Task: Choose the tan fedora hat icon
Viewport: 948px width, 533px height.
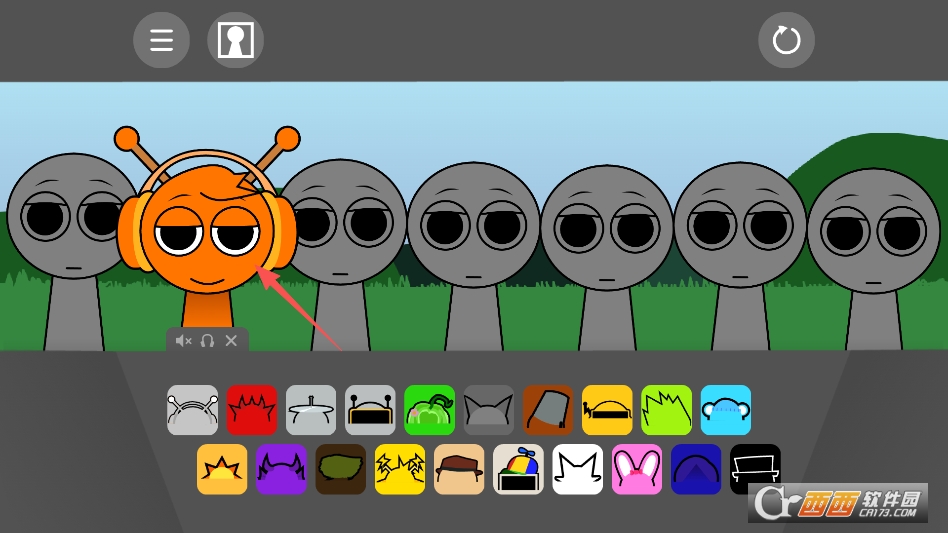Action: (459, 469)
